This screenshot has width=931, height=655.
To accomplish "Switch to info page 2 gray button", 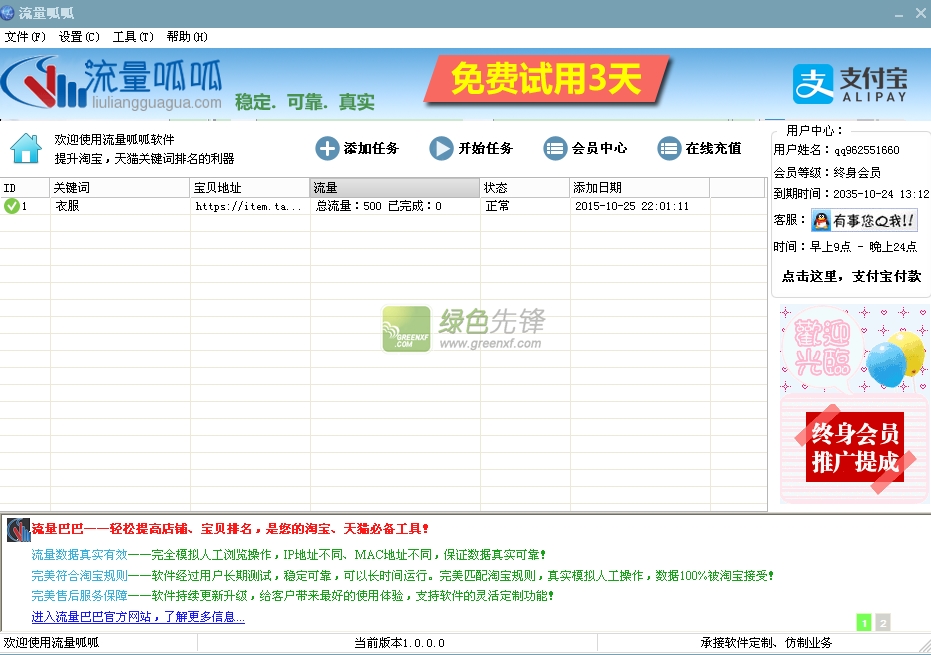I will 883,623.
